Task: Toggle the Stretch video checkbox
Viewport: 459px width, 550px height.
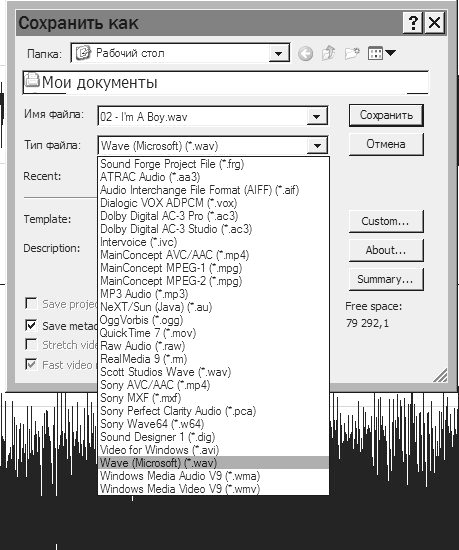Action: pos(31,344)
